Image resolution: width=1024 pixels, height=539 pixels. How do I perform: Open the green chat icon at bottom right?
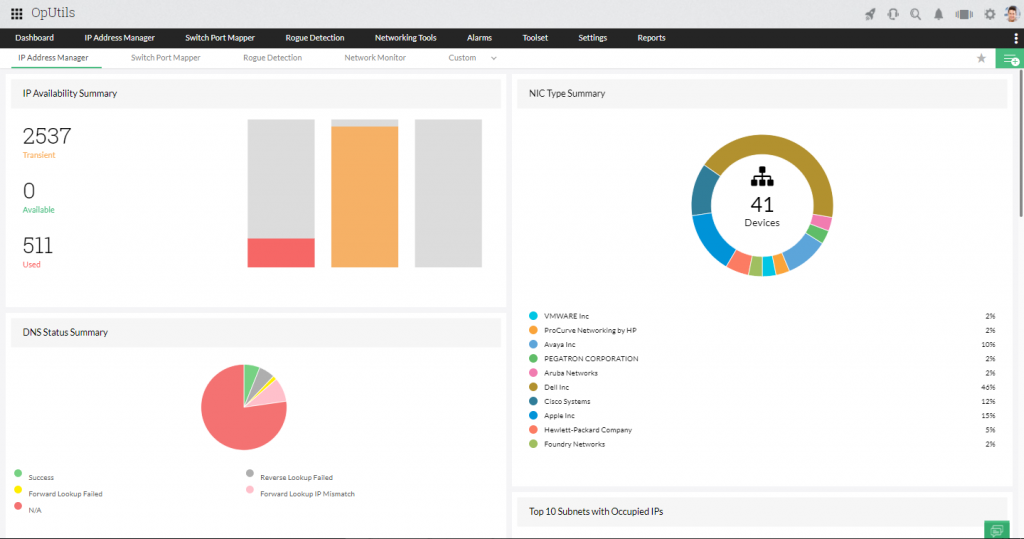coord(996,529)
